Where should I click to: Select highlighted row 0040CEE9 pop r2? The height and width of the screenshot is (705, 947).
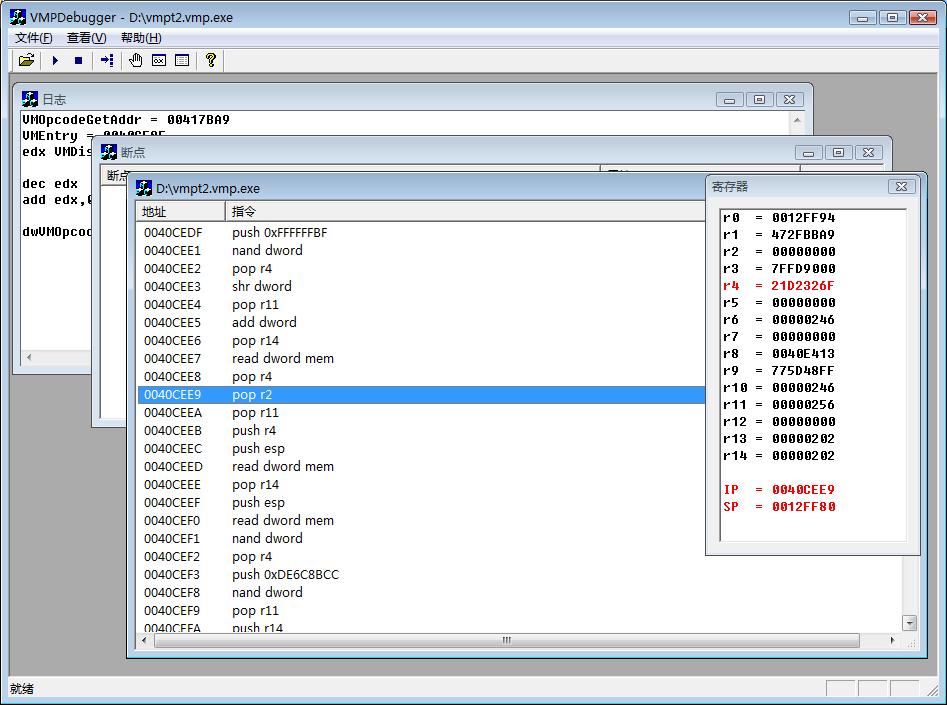(x=422, y=394)
